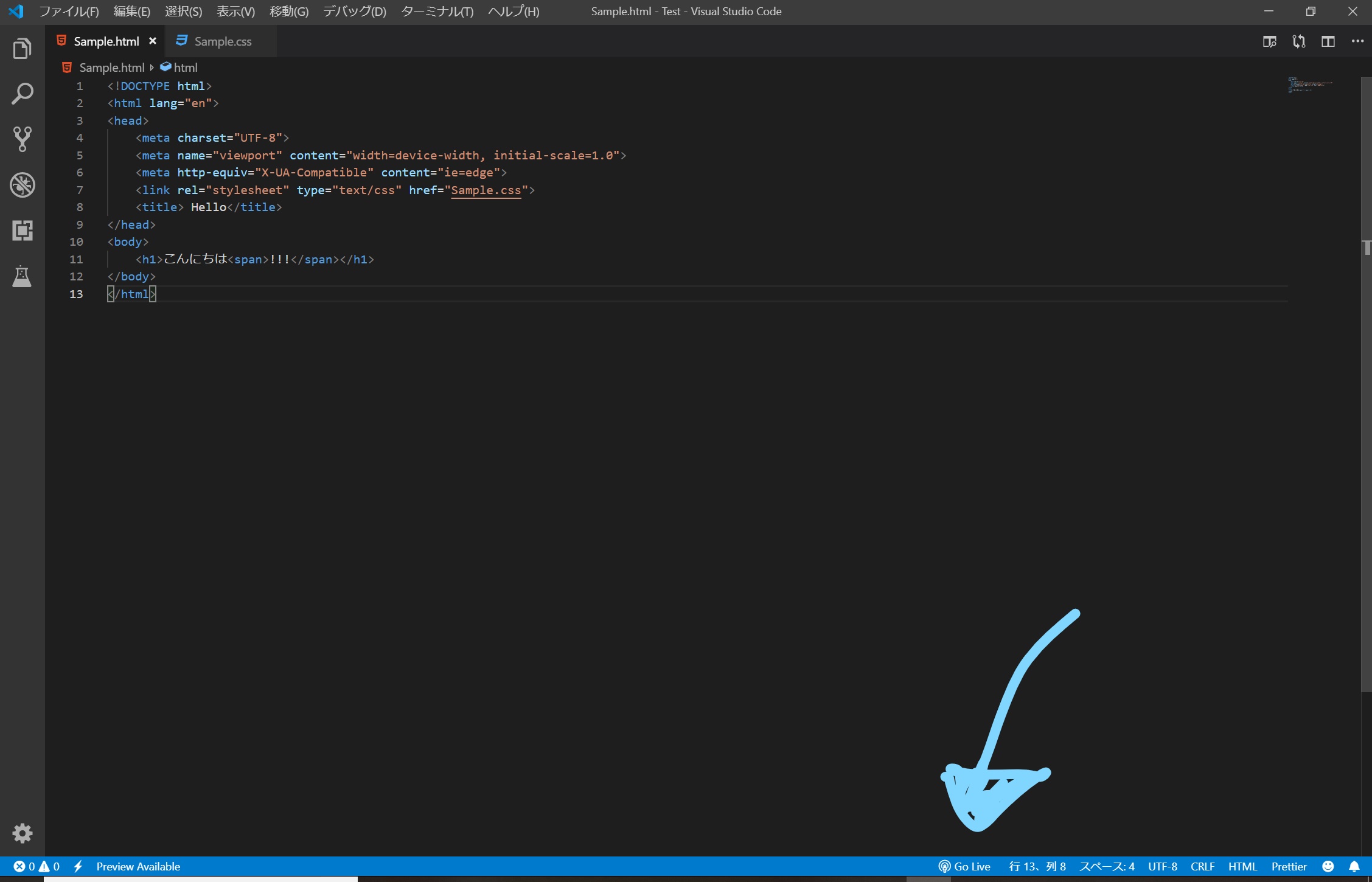The width and height of the screenshot is (1372, 882).
Task: Click the Prettier status bar button
Action: point(1289,866)
